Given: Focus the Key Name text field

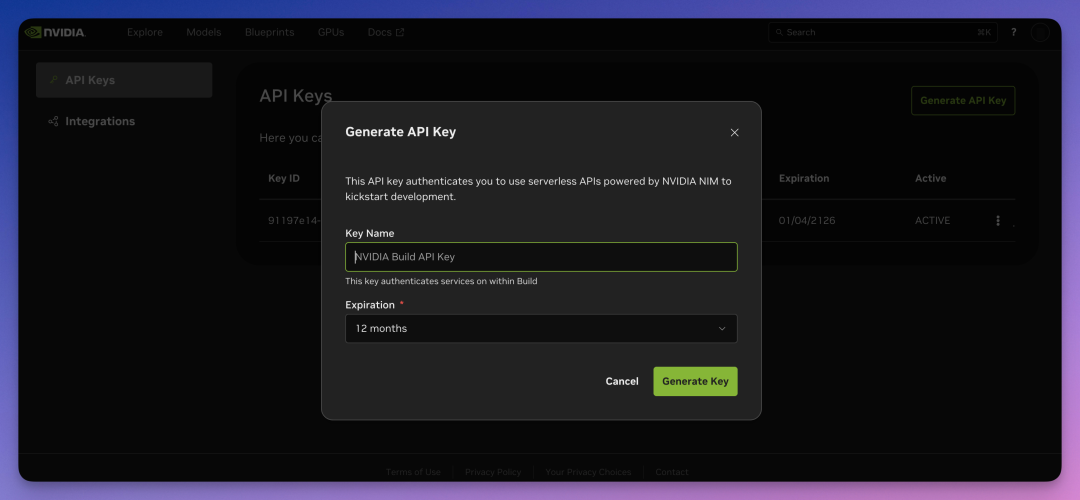Looking at the screenshot, I should click(x=540, y=257).
